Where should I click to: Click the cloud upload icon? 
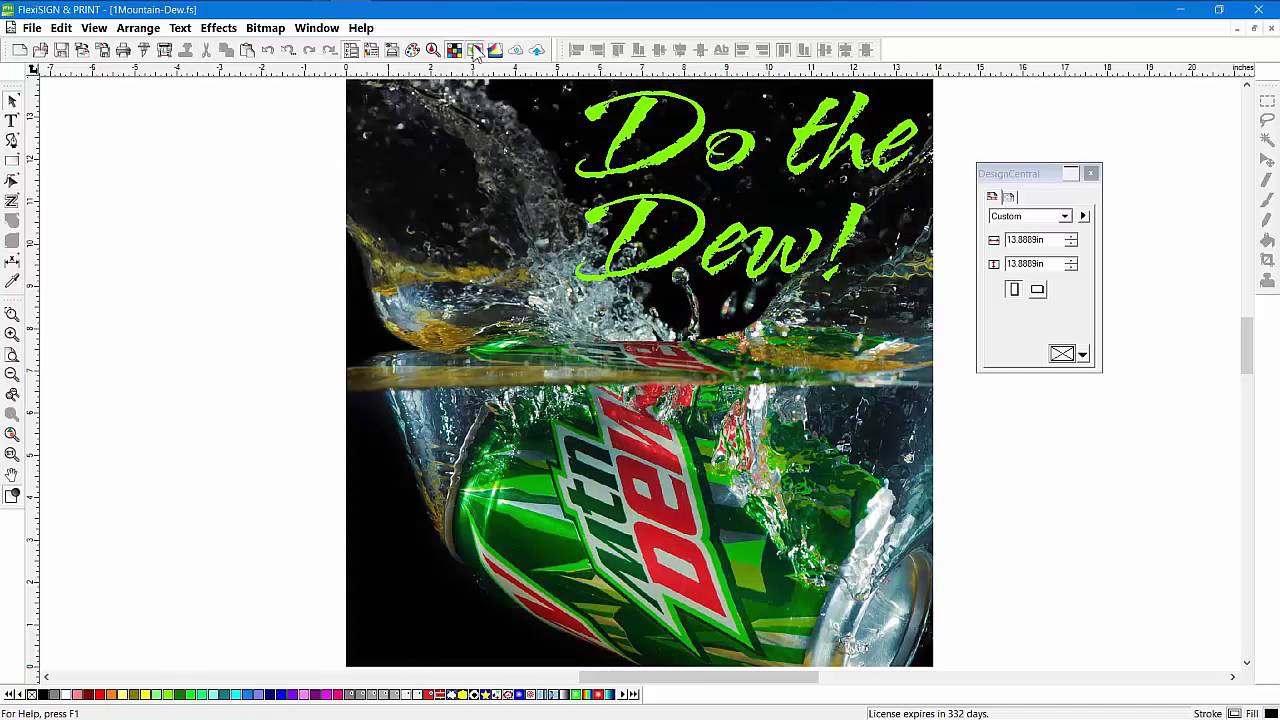coord(537,50)
